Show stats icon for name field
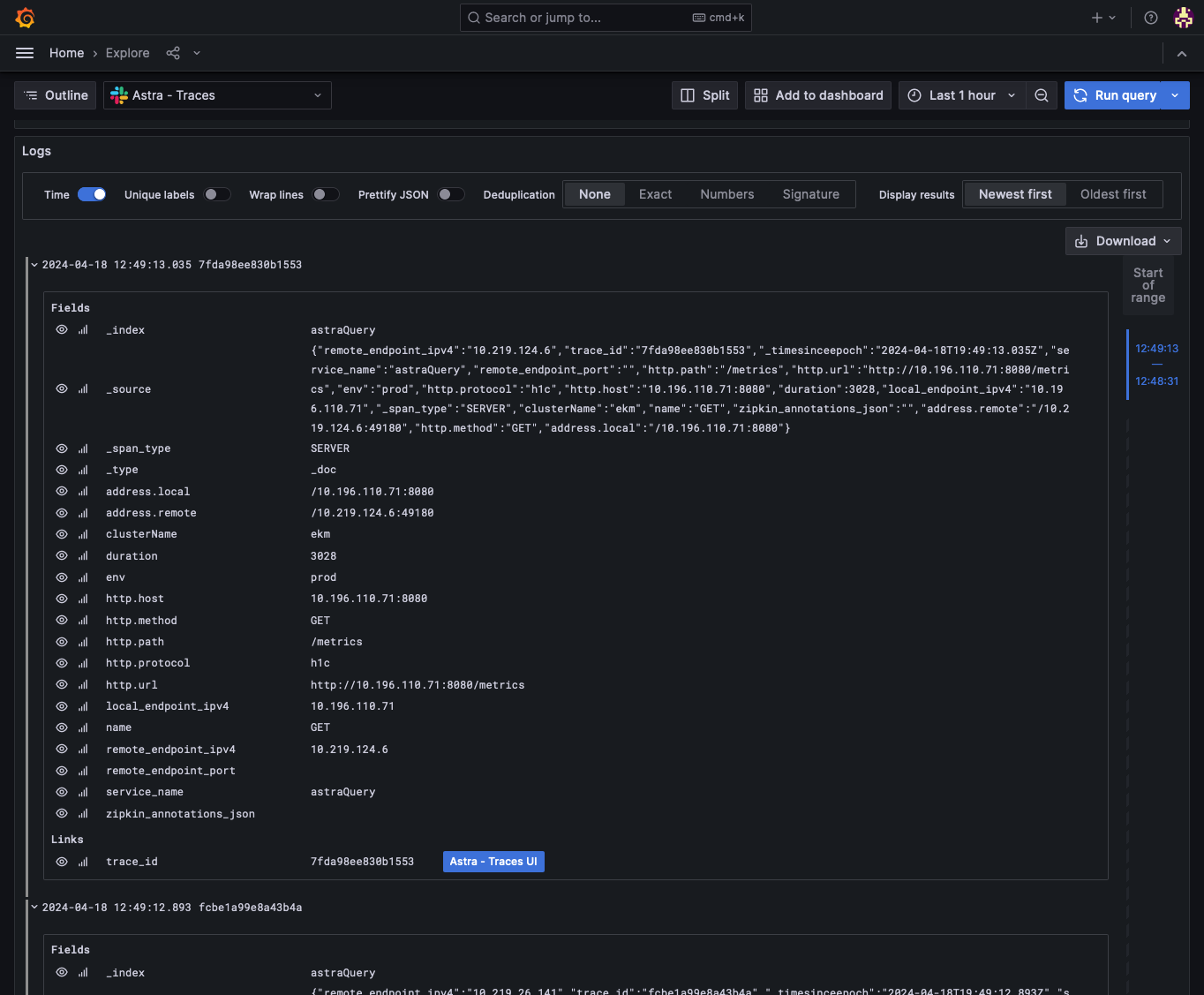 [83, 727]
